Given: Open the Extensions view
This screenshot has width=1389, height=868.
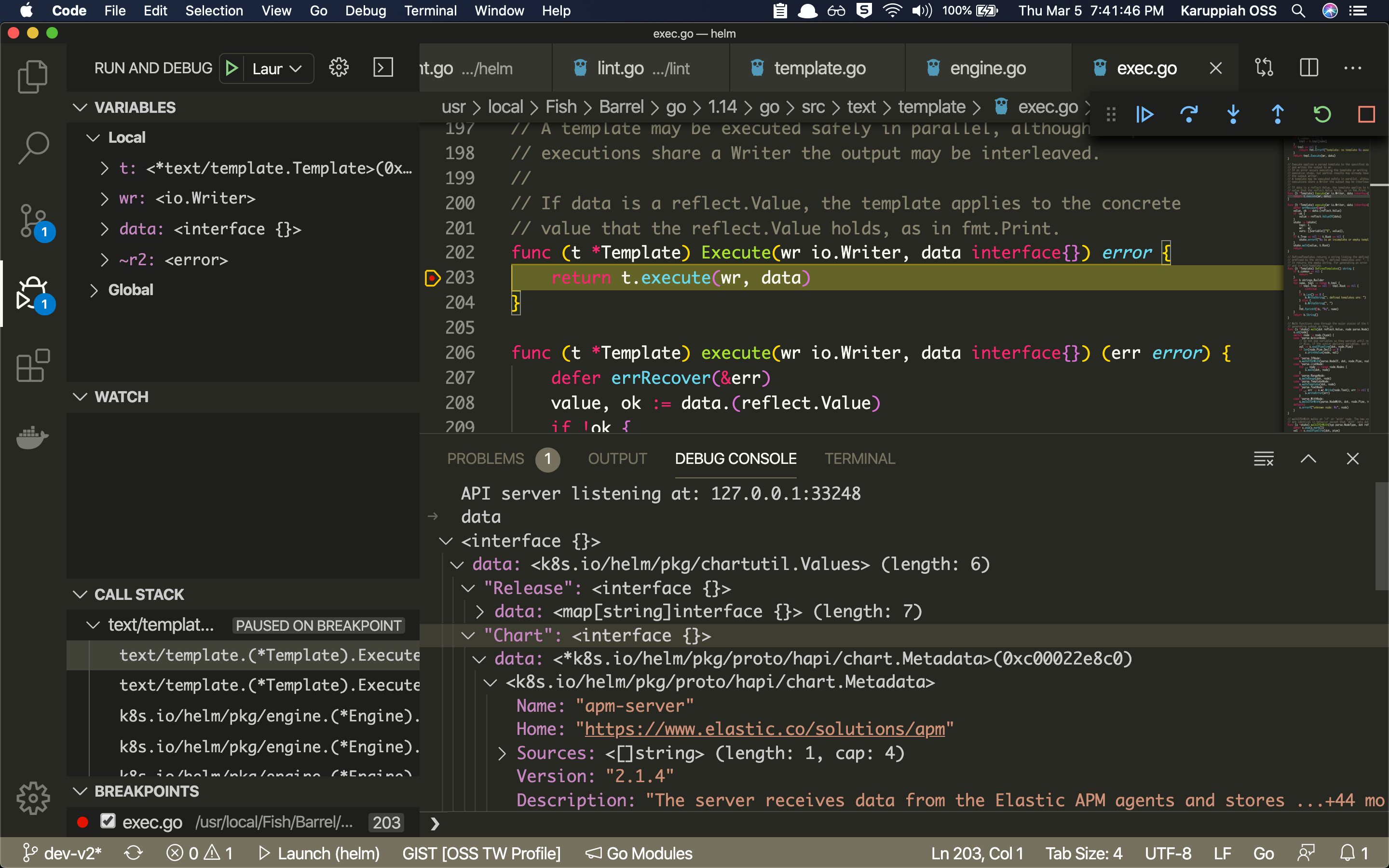Looking at the screenshot, I should click(x=33, y=365).
